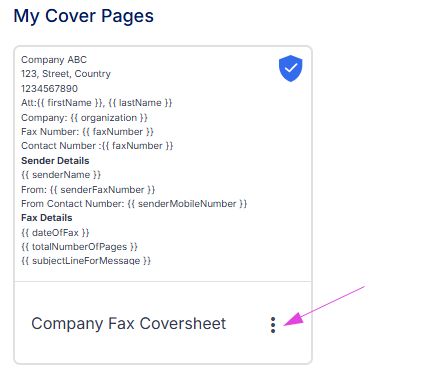Click the Sender Details bold heading

(x=55, y=161)
